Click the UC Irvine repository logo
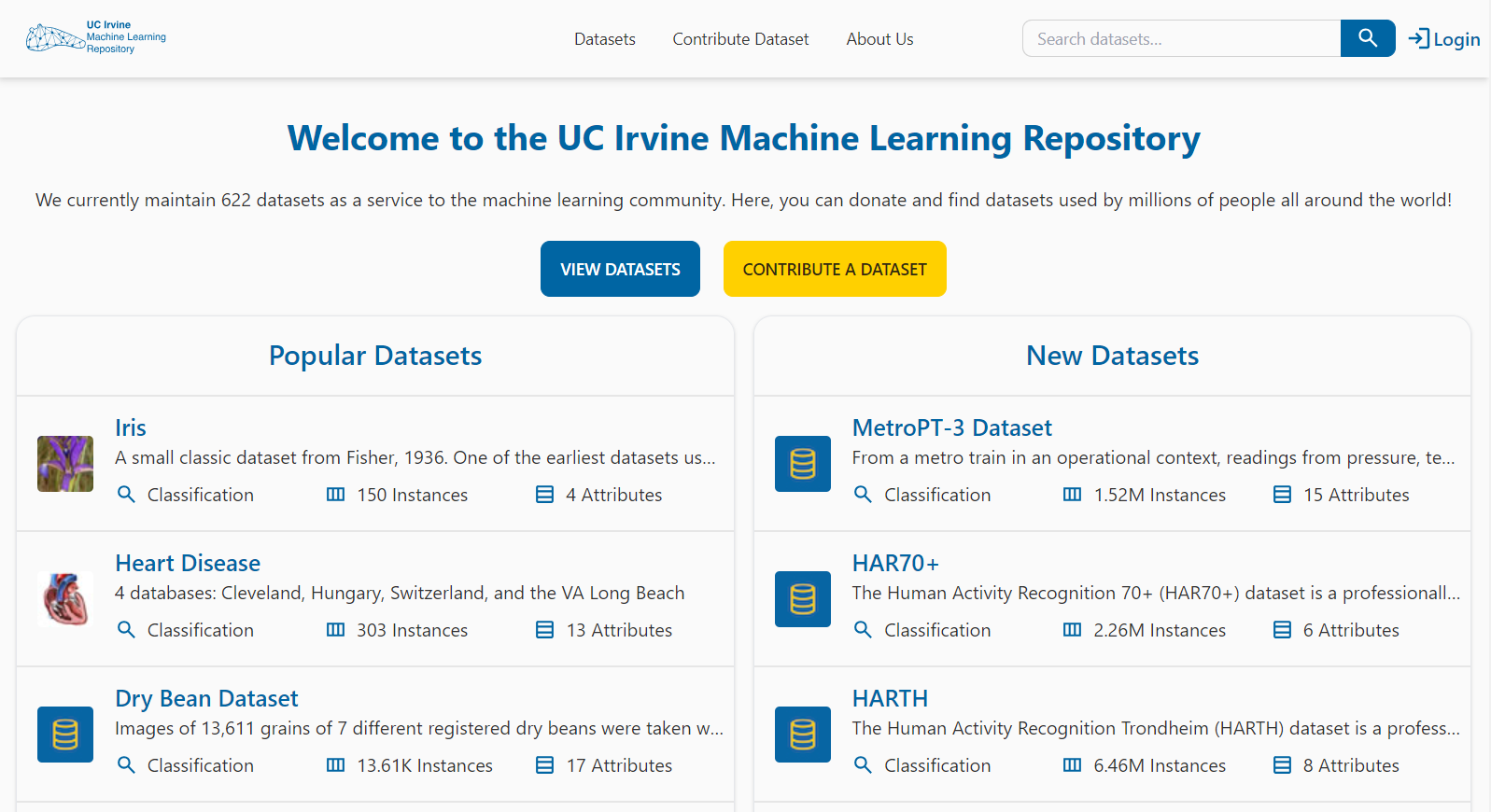Viewport: 1491px width, 812px height. coord(96,38)
